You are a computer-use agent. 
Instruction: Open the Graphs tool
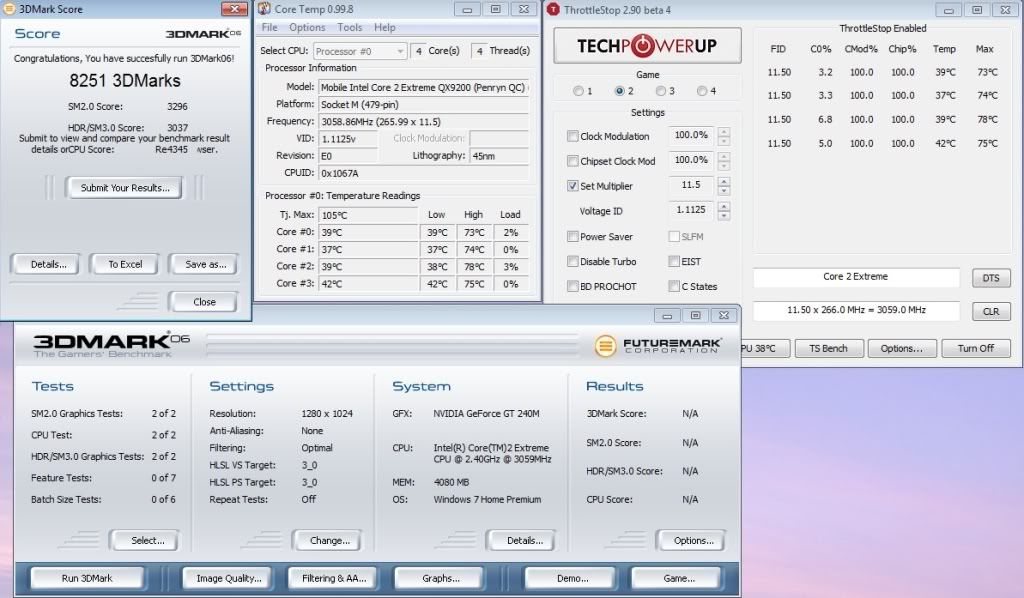point(440,578)
